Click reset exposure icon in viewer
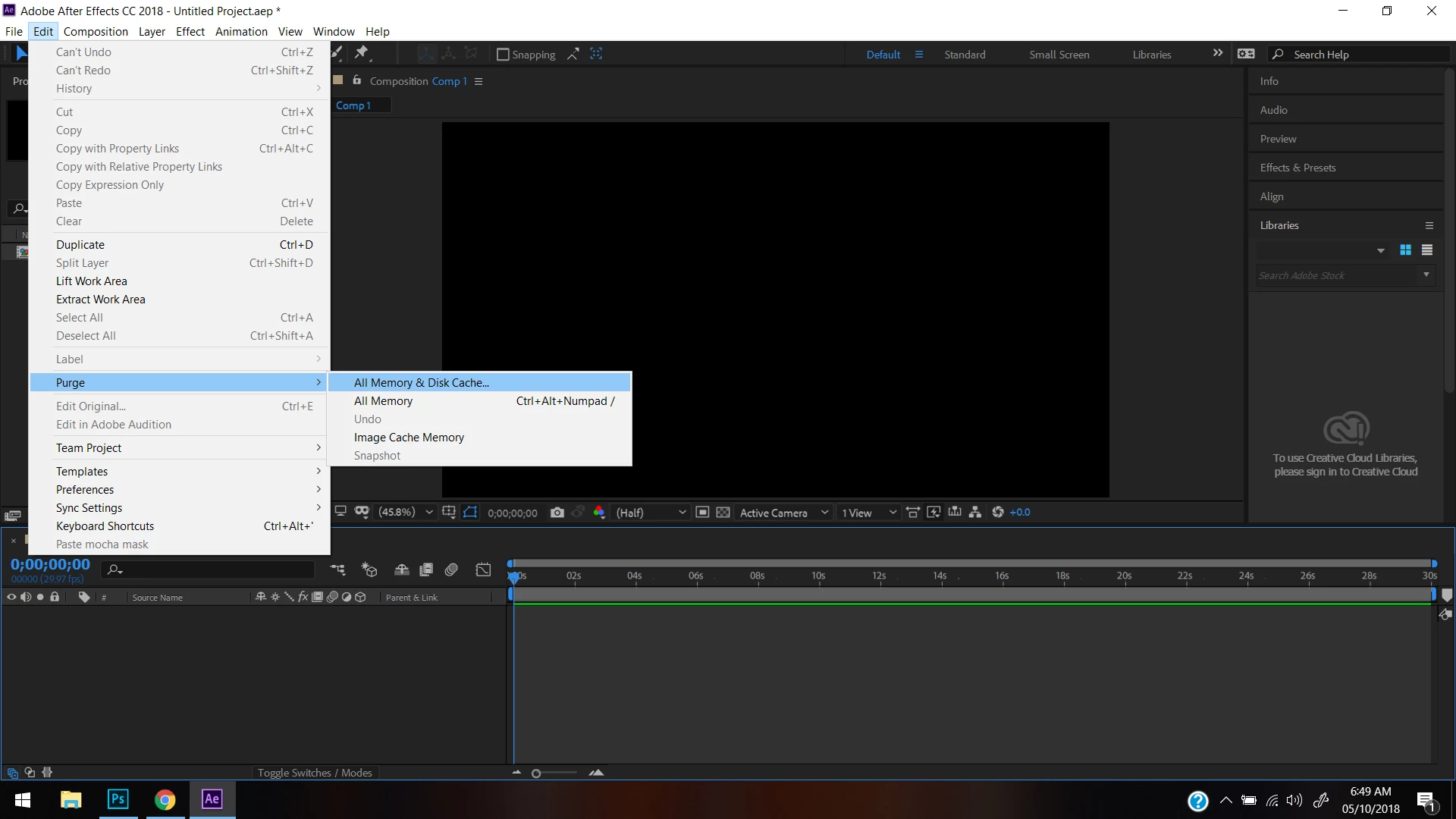 (998, 513)
